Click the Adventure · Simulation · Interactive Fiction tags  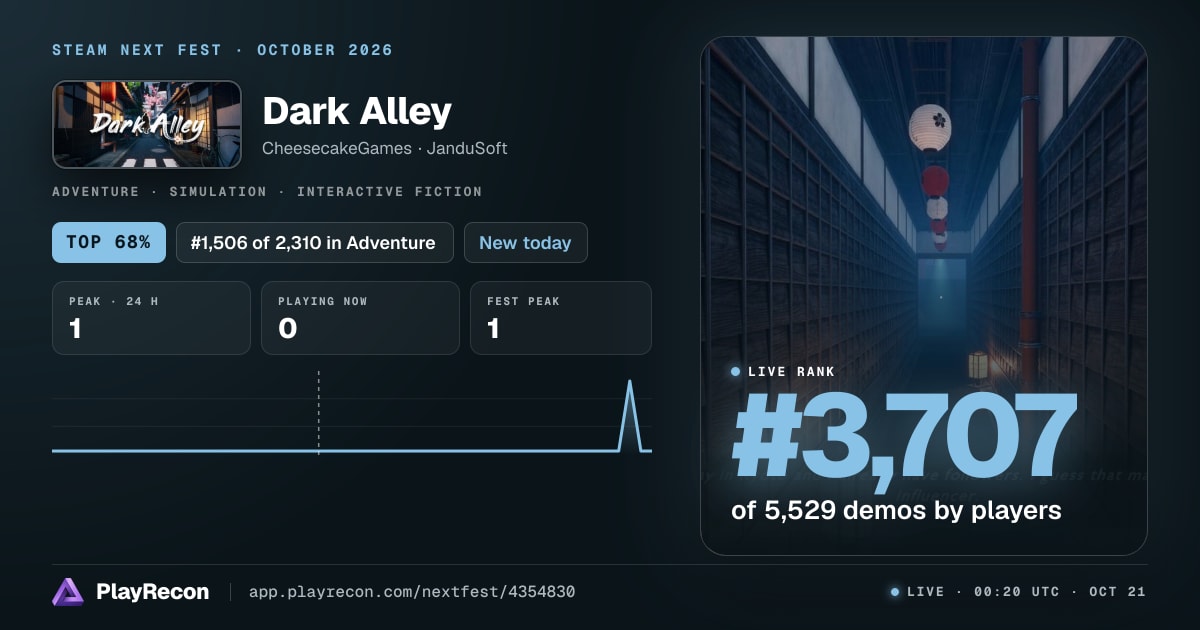click(267, 191)
